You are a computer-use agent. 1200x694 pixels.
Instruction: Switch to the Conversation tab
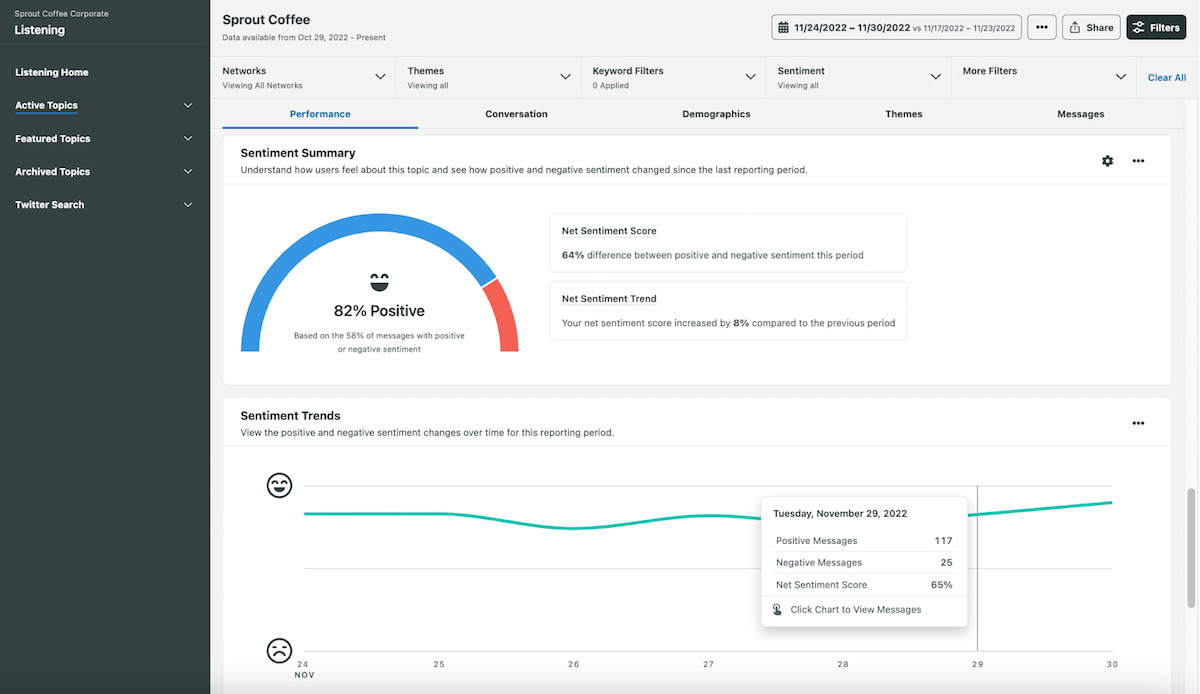(x=516, y=114)
